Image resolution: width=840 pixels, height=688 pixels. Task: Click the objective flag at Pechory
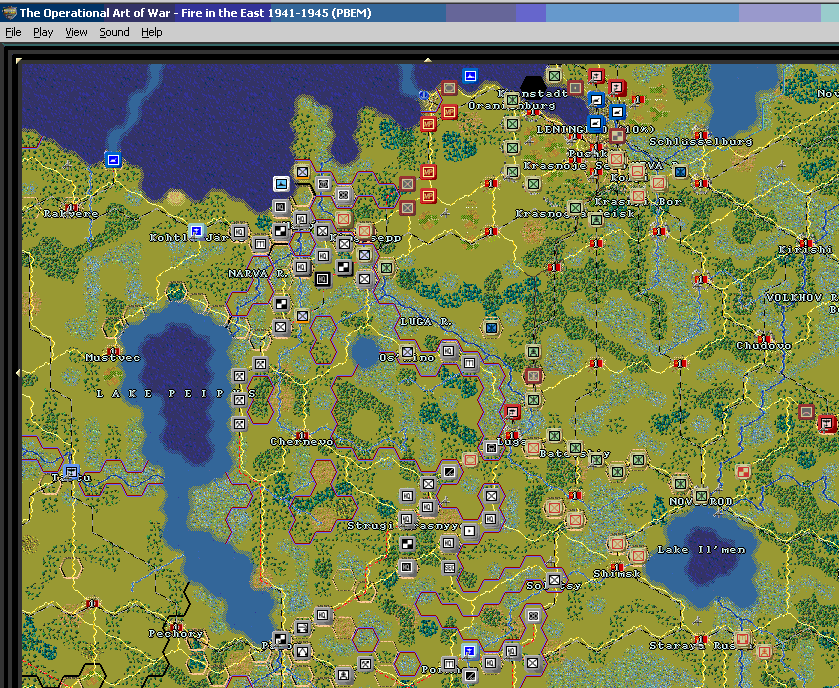tap(176, 627)
